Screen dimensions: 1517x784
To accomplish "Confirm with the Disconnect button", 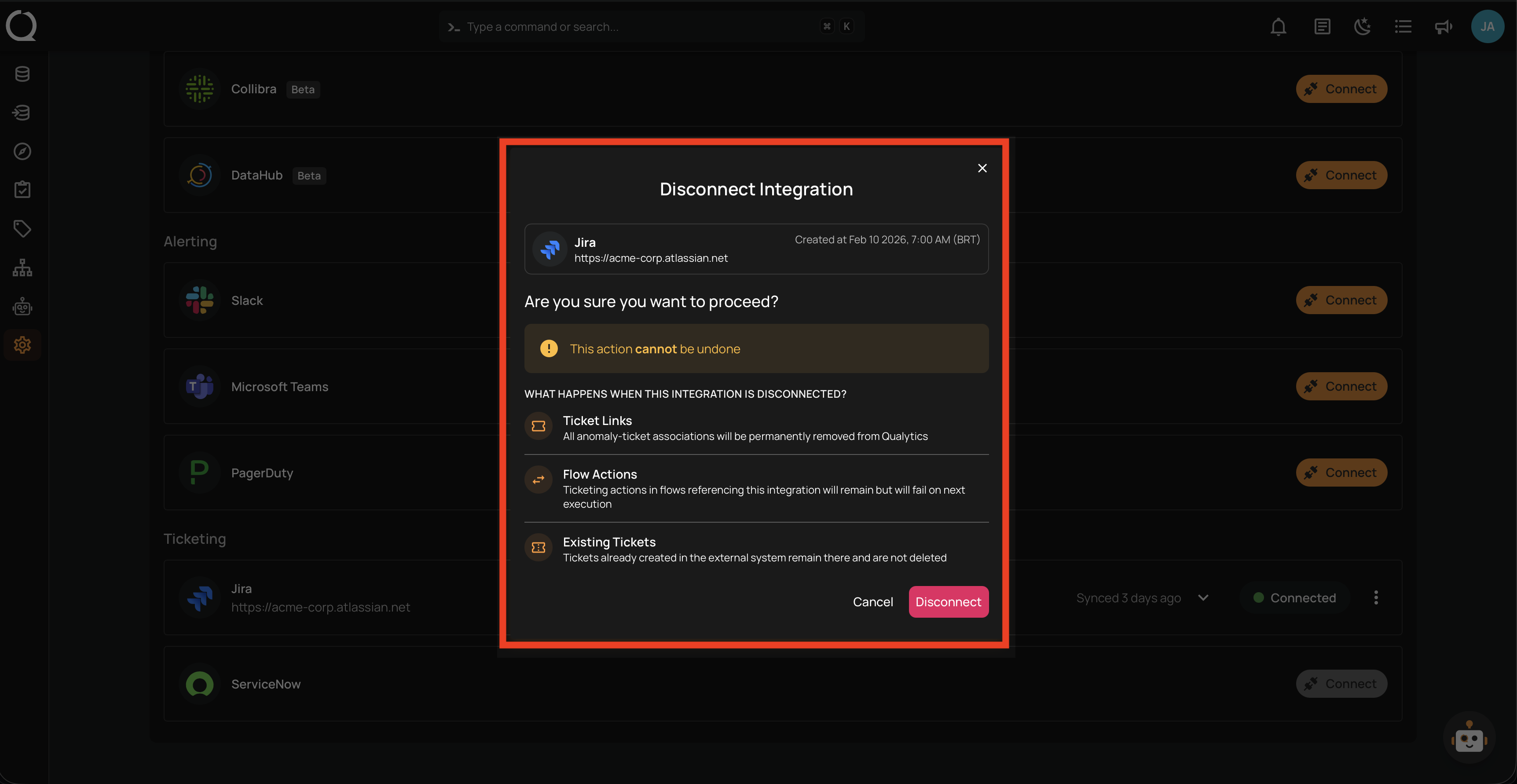I will (948, 601).
